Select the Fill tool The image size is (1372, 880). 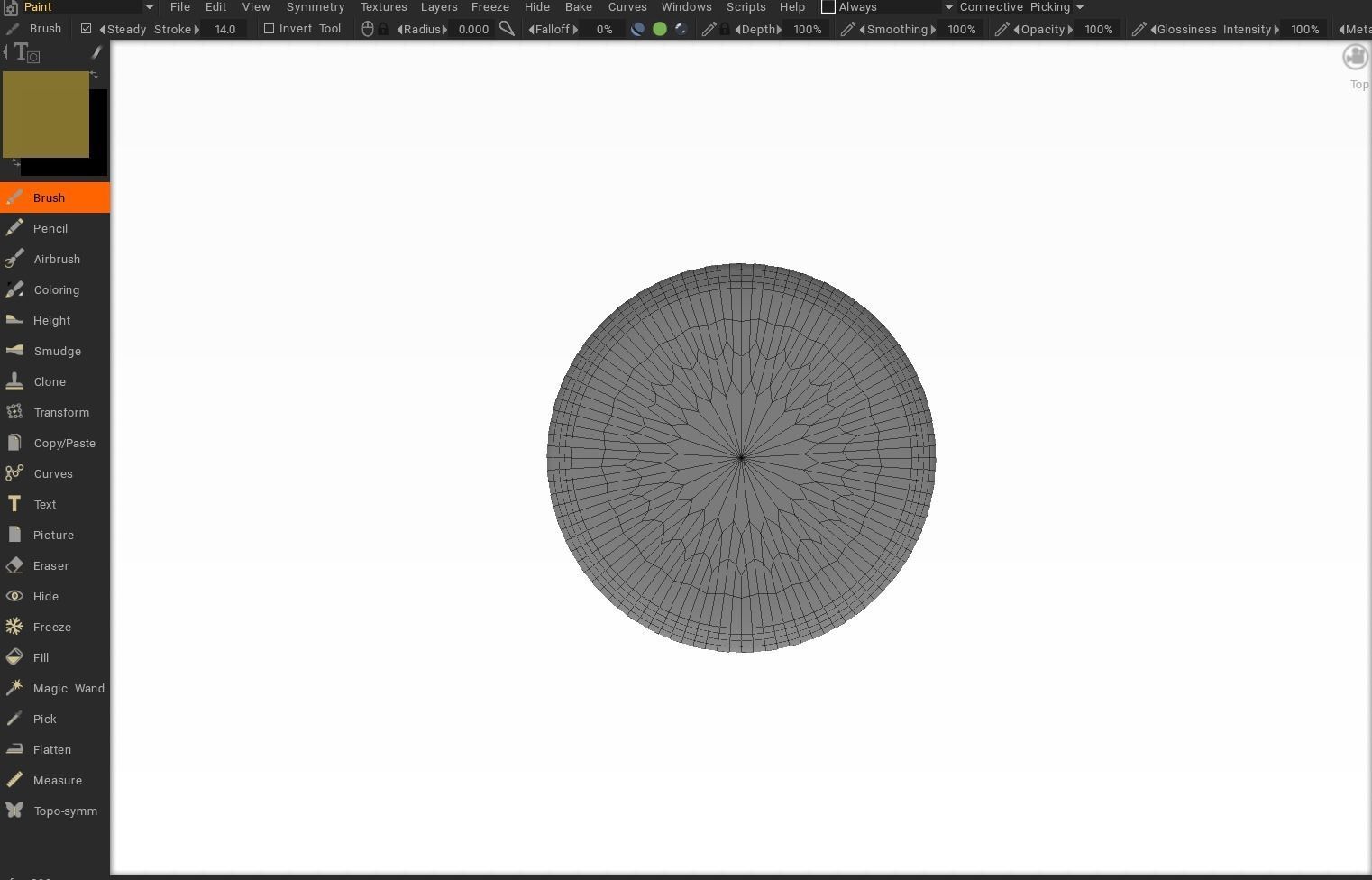pos(55,657)
